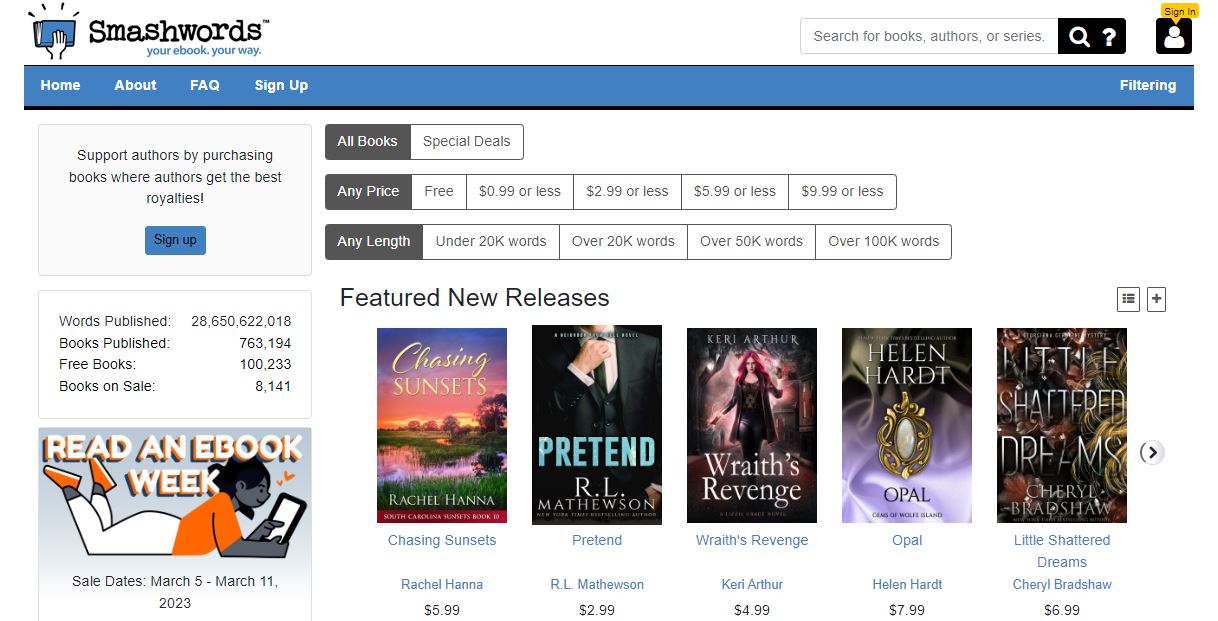Select the Special Deals filter
The width and height of the screenshot is (1218, 621).
[x=467, y=142]
